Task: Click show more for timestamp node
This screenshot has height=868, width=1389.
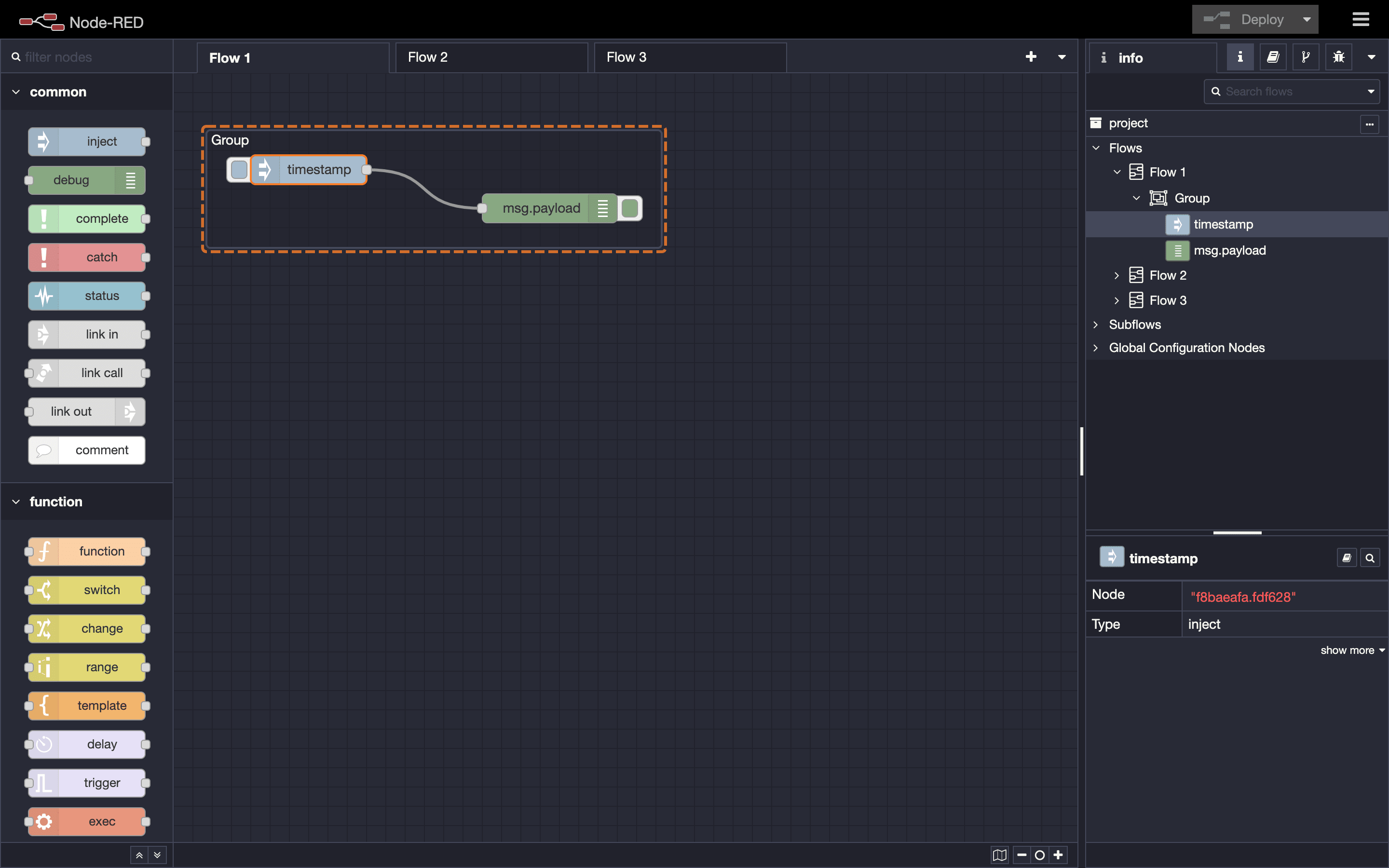Action: [x=1350, y=651]
